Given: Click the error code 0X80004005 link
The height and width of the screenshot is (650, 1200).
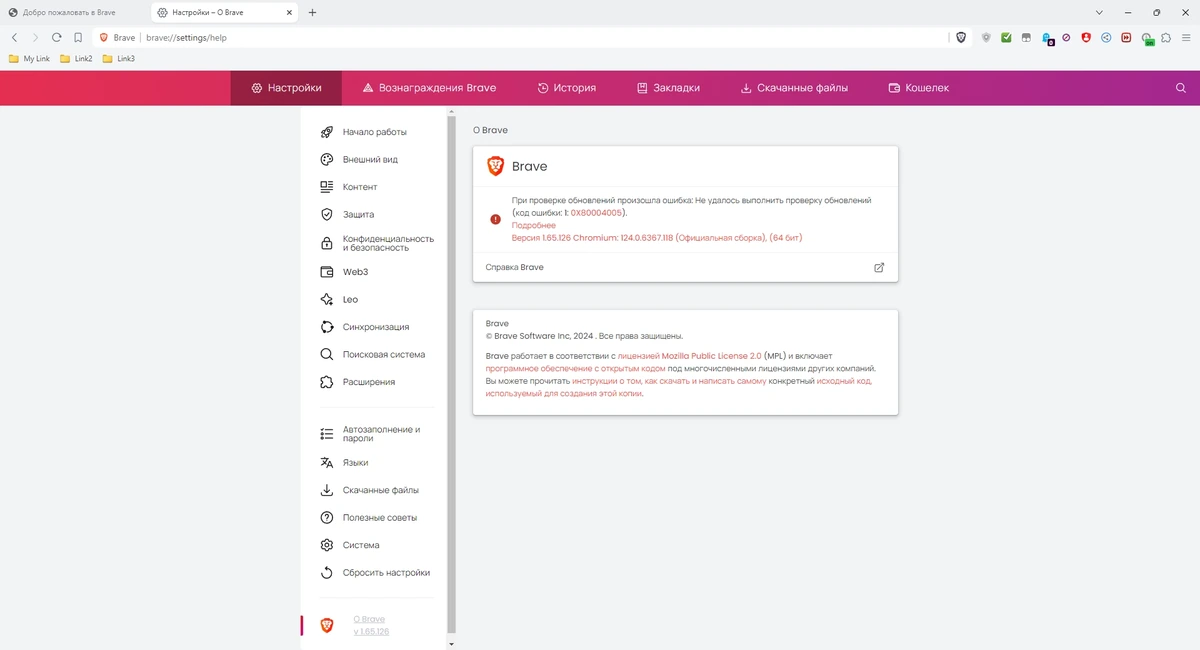Looking at the screenshot, I should (597, 213).
